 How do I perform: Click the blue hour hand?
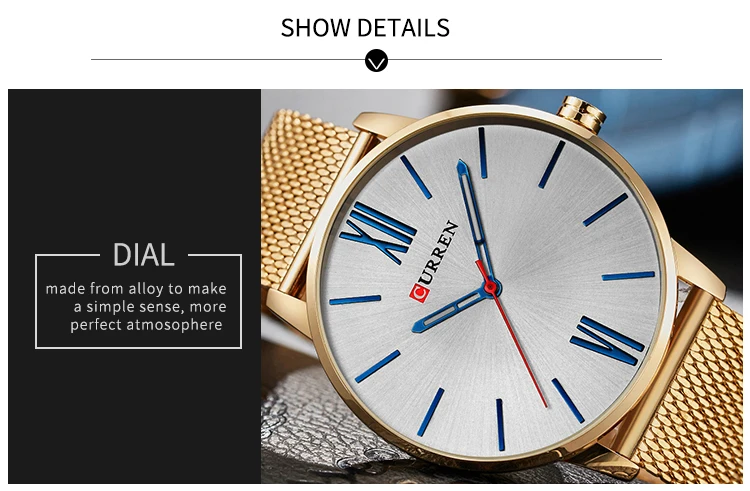pyautogui.click(x=452, y=308)
